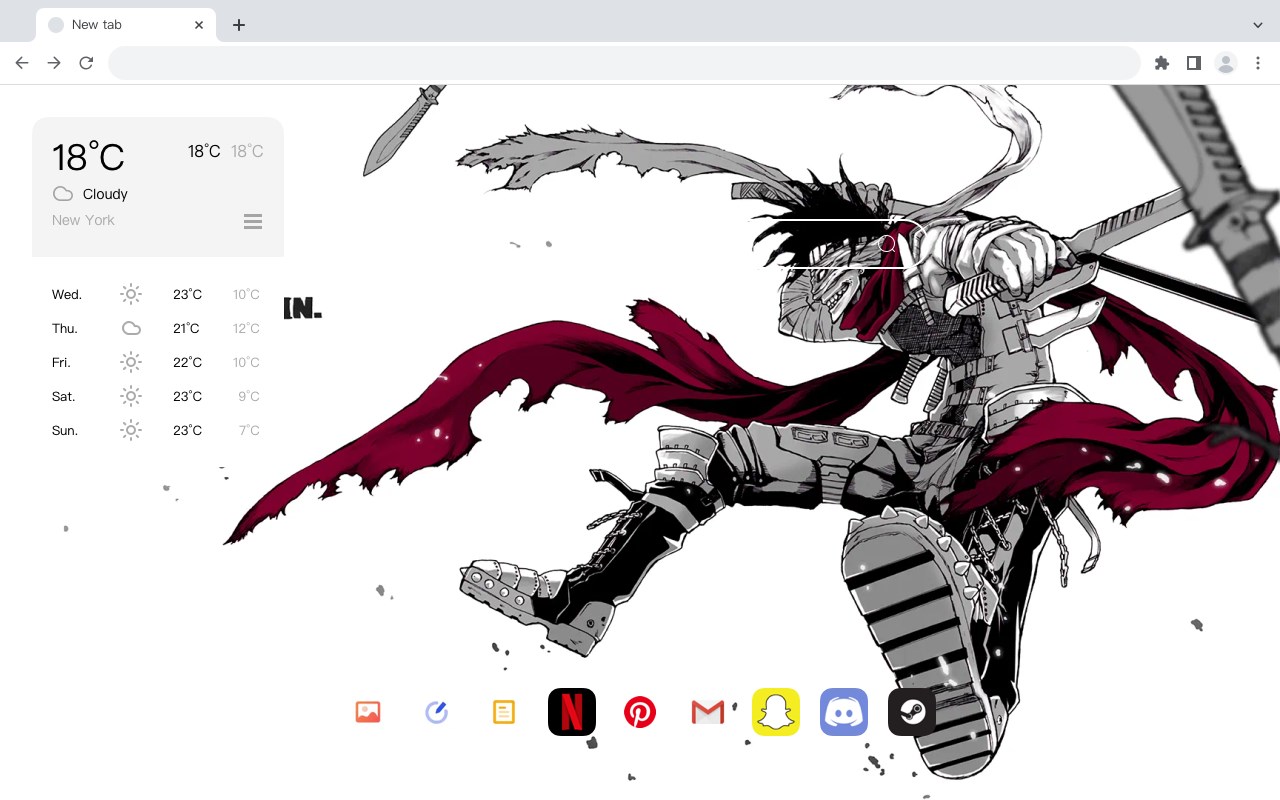Open the wallpaper image gallery icon
The width and height of the screenshot is (1280, 800).
pyautogui.click(x=368, y=712)
